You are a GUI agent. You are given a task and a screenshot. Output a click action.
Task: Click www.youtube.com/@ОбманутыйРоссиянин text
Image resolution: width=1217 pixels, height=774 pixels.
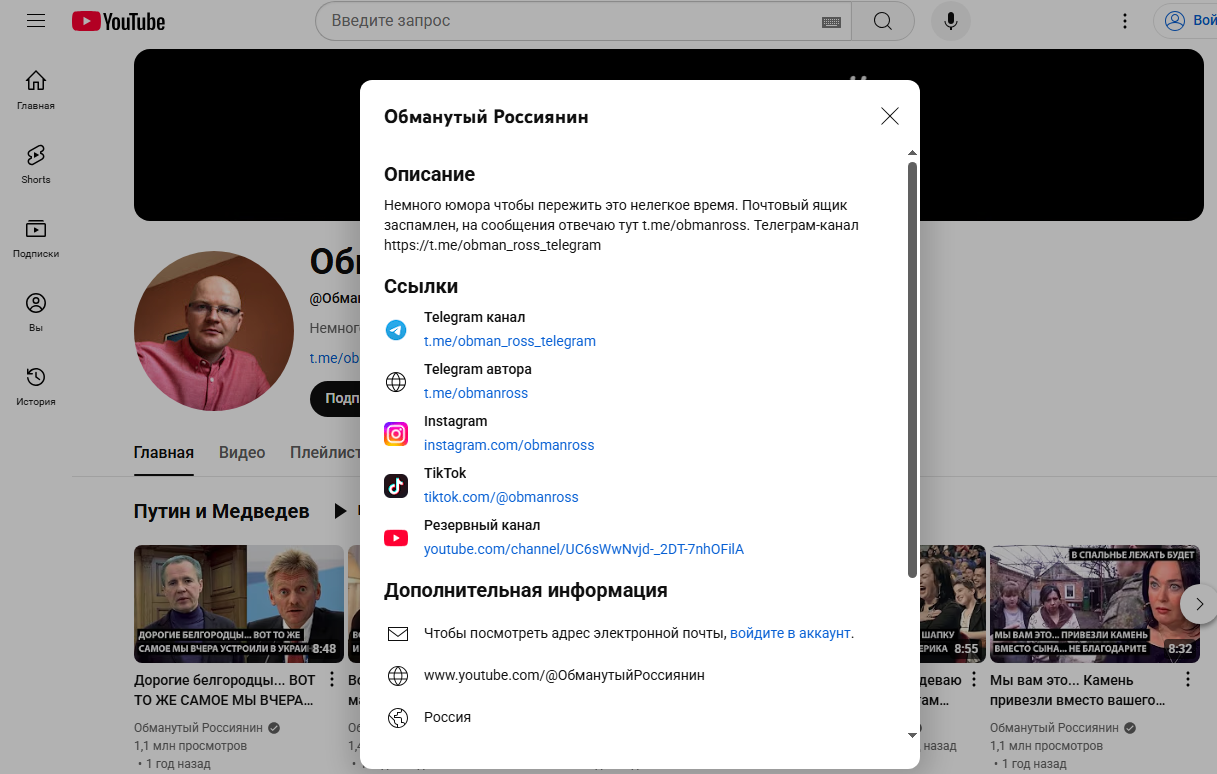click(x=564, y=675)
